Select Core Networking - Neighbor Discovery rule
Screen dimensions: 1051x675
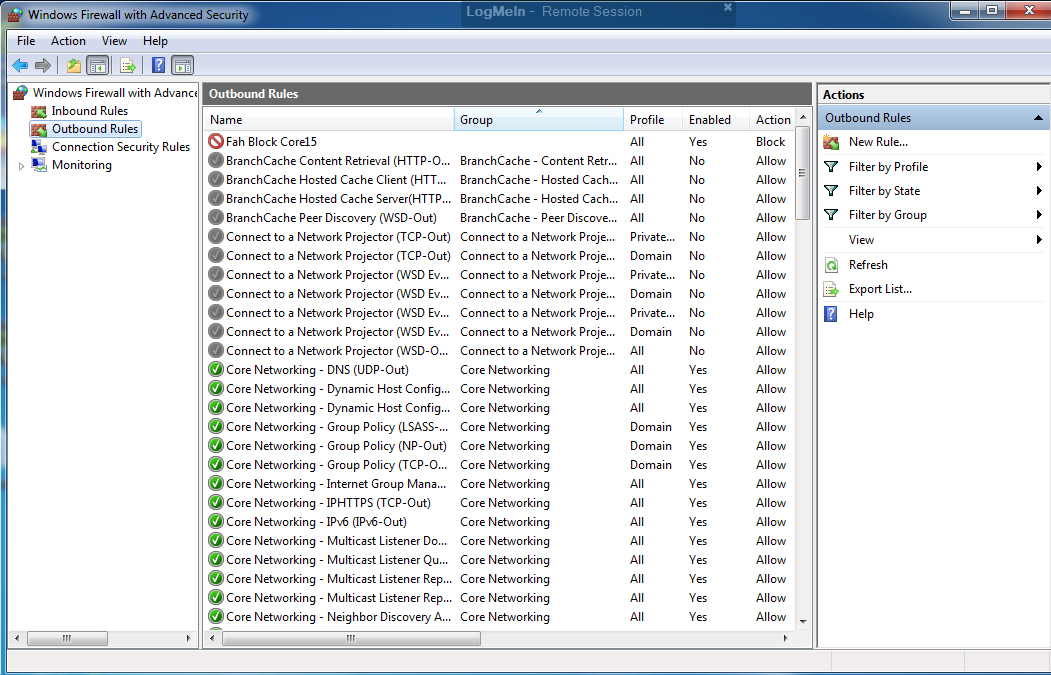coord(338,617)
